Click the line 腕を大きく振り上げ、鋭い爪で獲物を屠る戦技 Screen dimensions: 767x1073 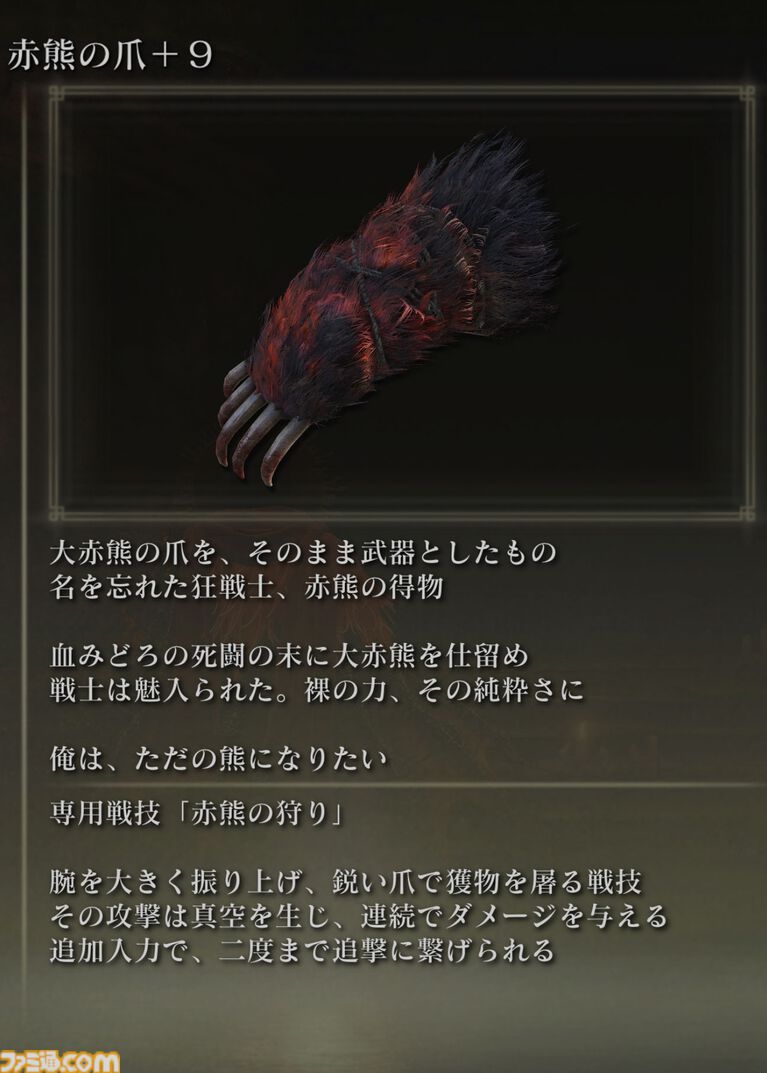346,883
